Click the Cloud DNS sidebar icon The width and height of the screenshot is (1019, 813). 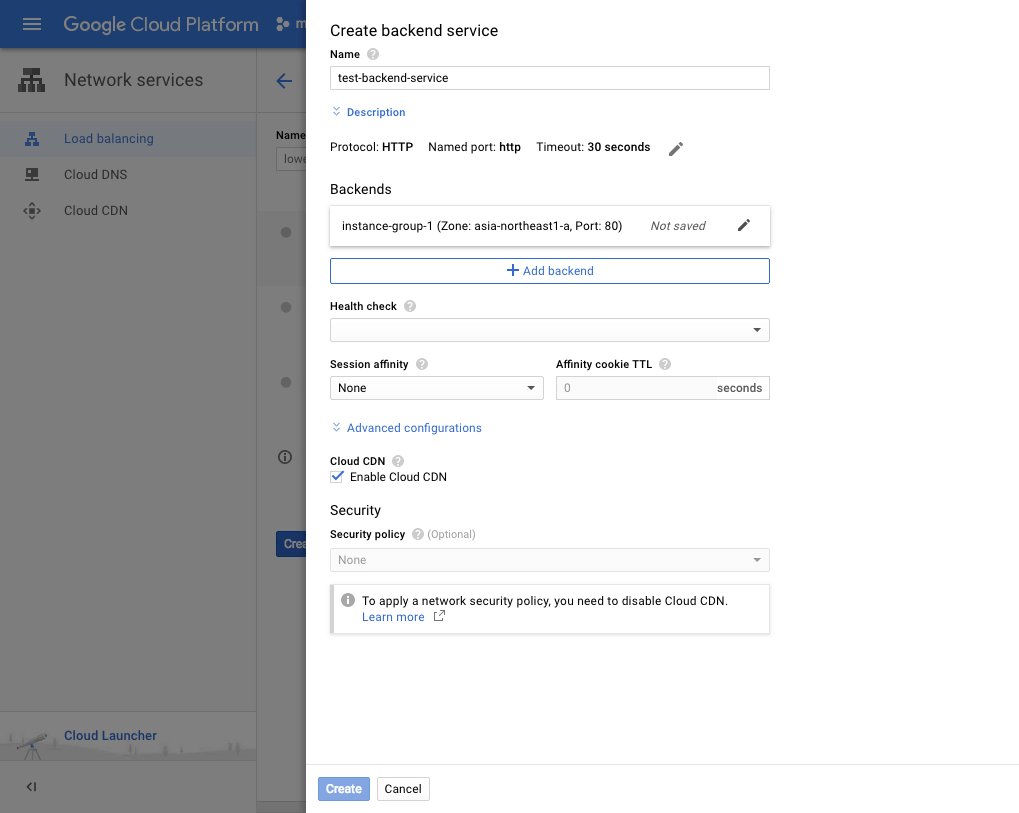point(32,174)
